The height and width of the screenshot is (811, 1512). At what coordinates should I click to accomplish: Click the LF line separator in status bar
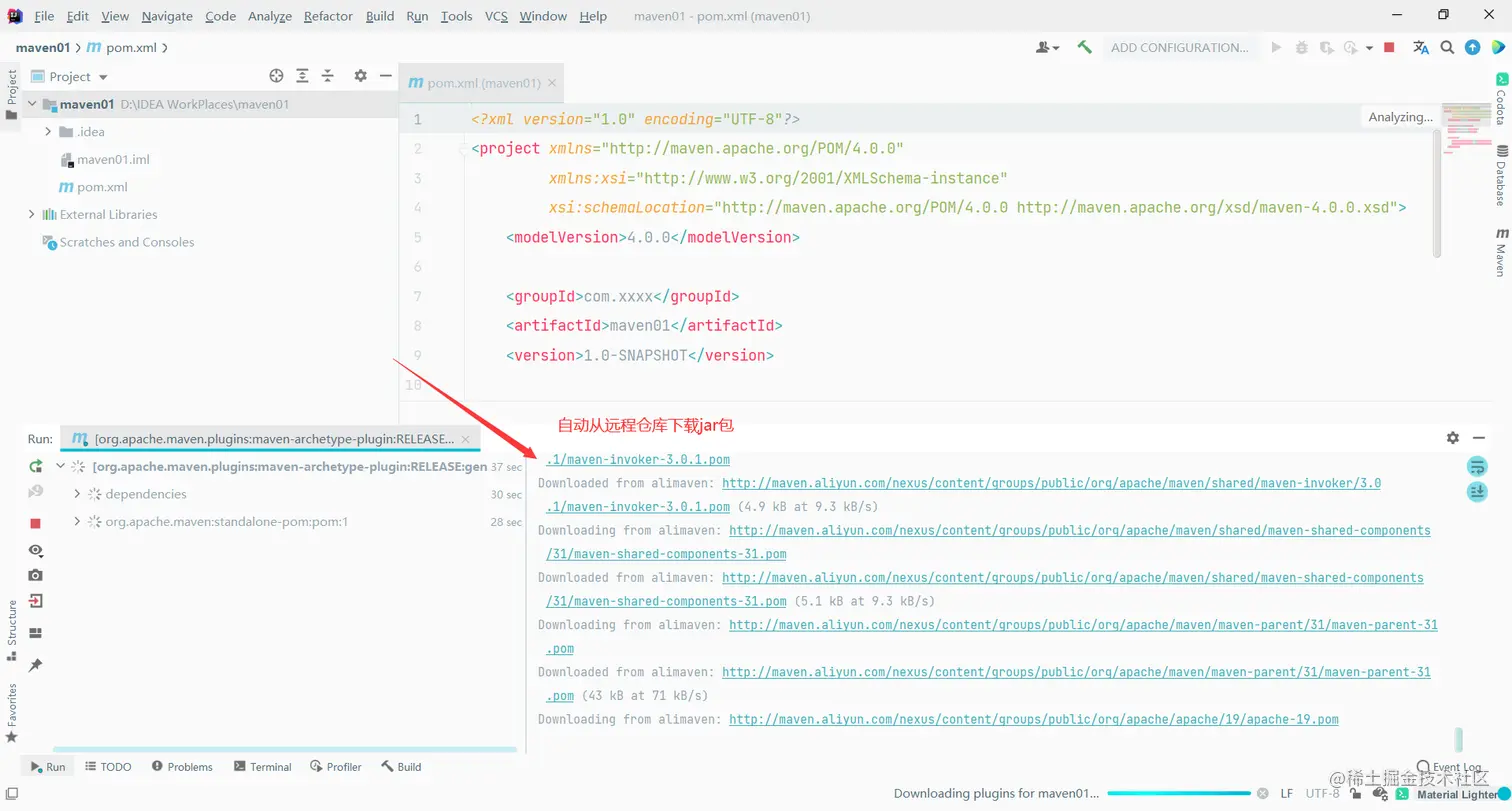coord(1286,794)
